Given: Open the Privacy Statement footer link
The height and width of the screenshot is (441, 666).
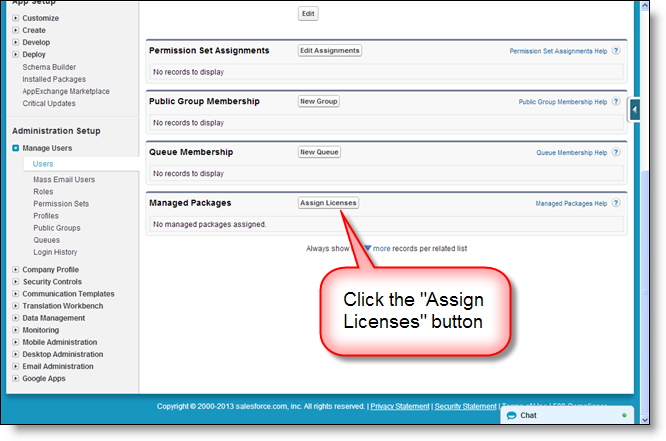Looking at the screenshot, I should tap(400, 406).
